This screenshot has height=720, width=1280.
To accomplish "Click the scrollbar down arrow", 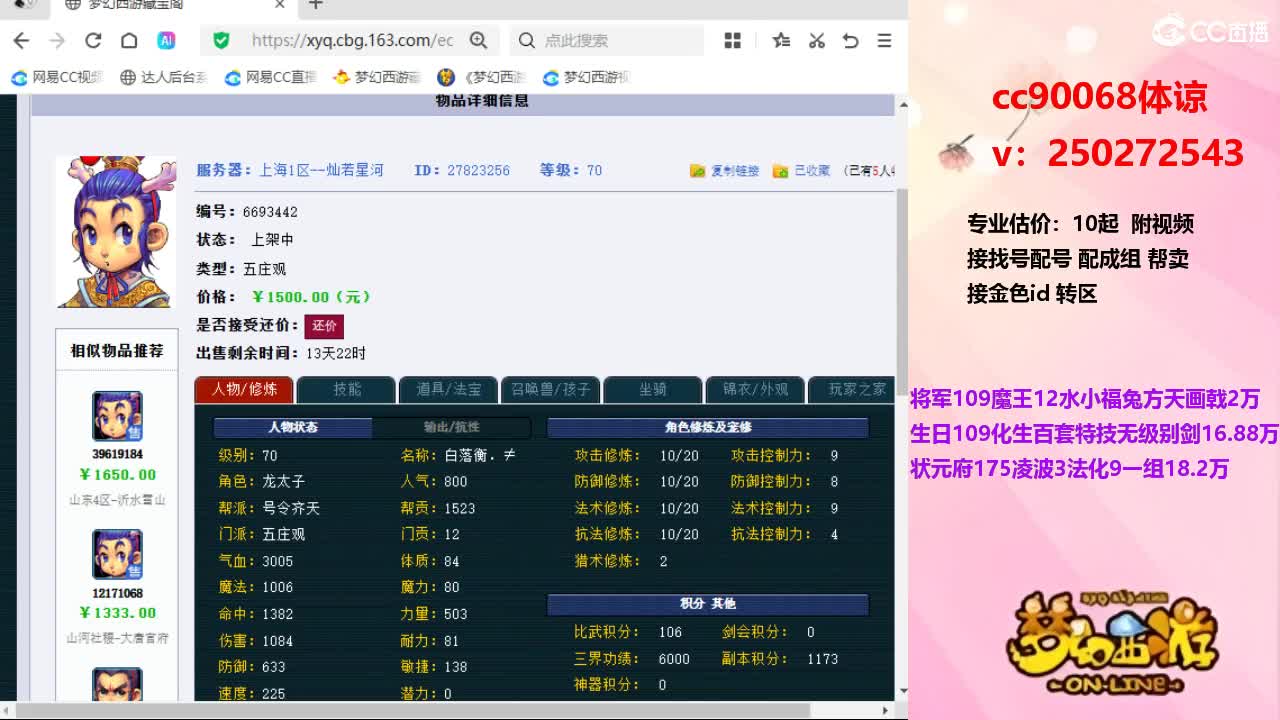I will [x=903, y=691].
